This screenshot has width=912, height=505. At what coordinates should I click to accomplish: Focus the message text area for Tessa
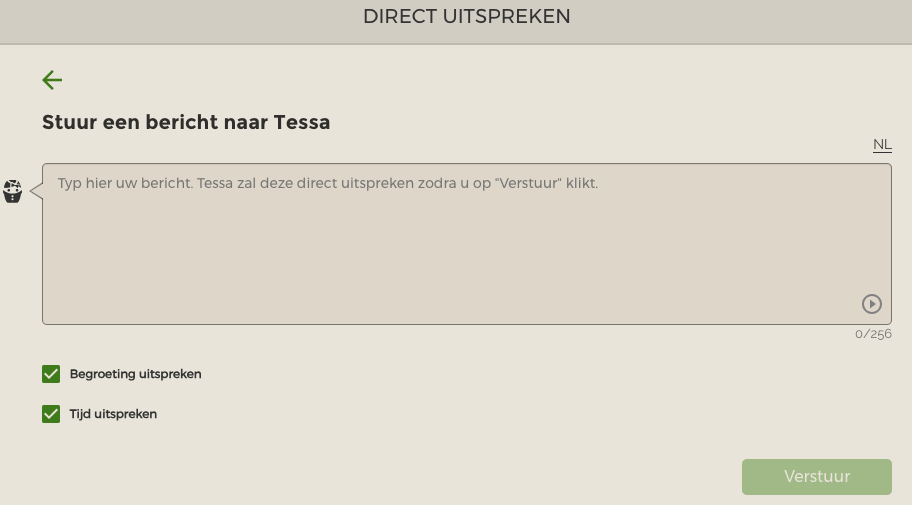466,244
